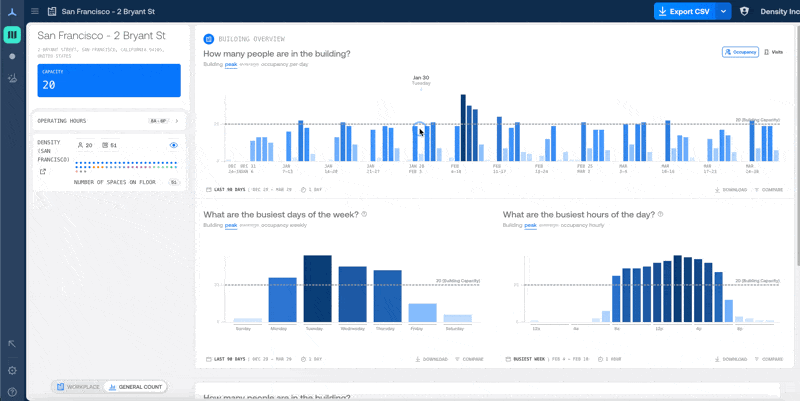Select average in occupancy weekly subtitle

(249, 225)
